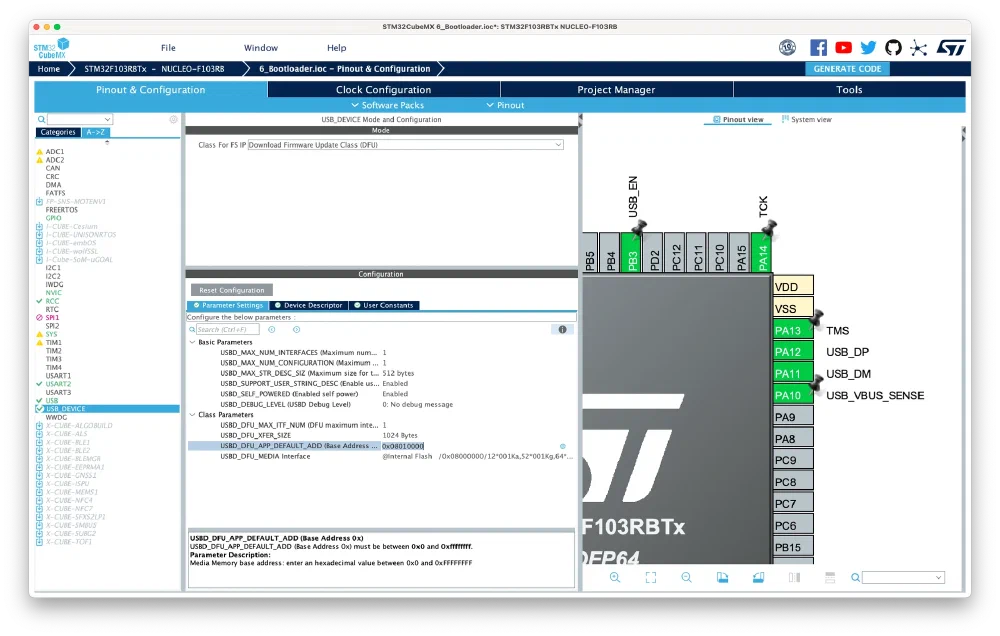Zoom in on the pinout view
Viewport: 1000px width, 636px height.
pos(615,577)
